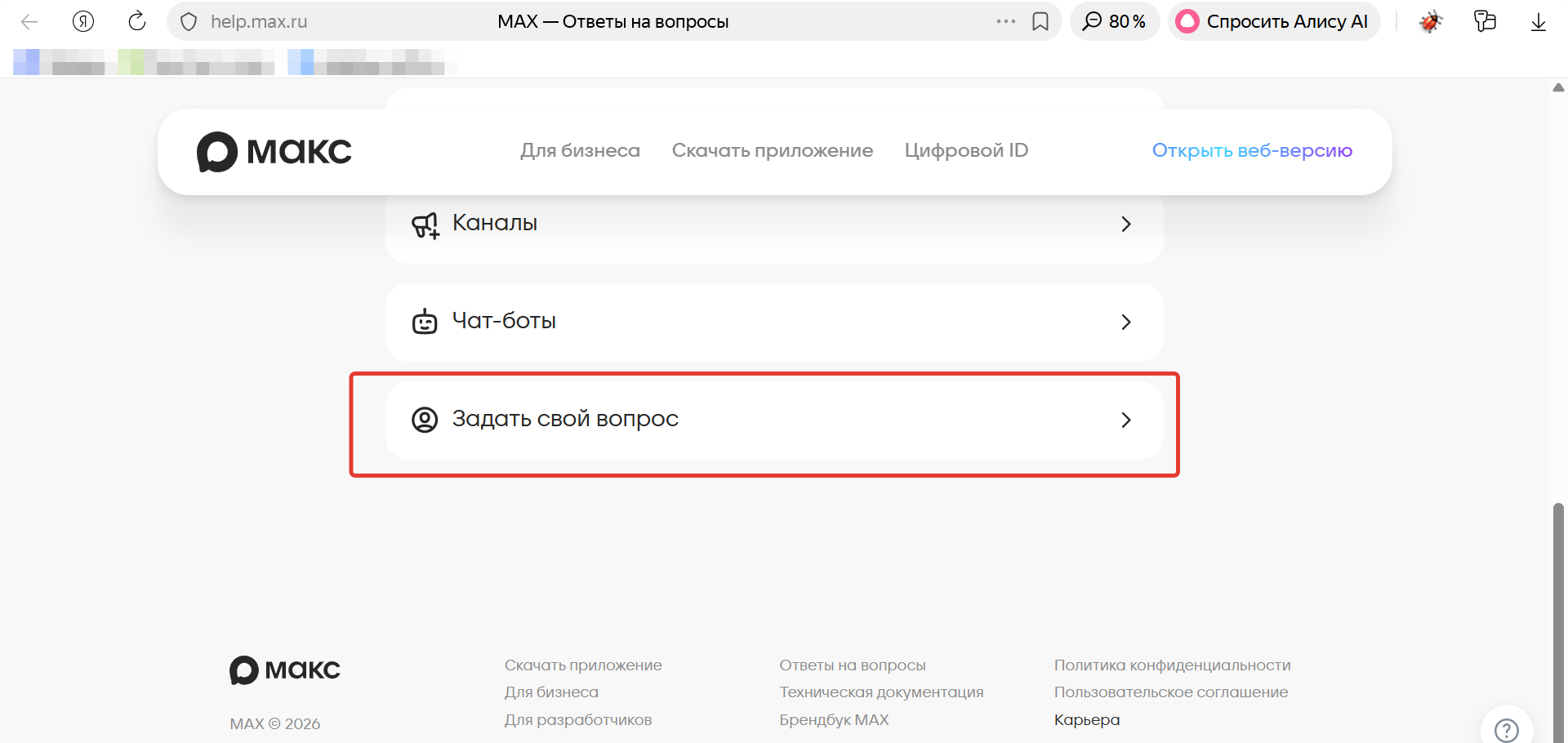Expand Задать свой вопрос with its chevron
This screenshot has width=1568, height=743.
pyautogui.click(x=1126, y=420)
